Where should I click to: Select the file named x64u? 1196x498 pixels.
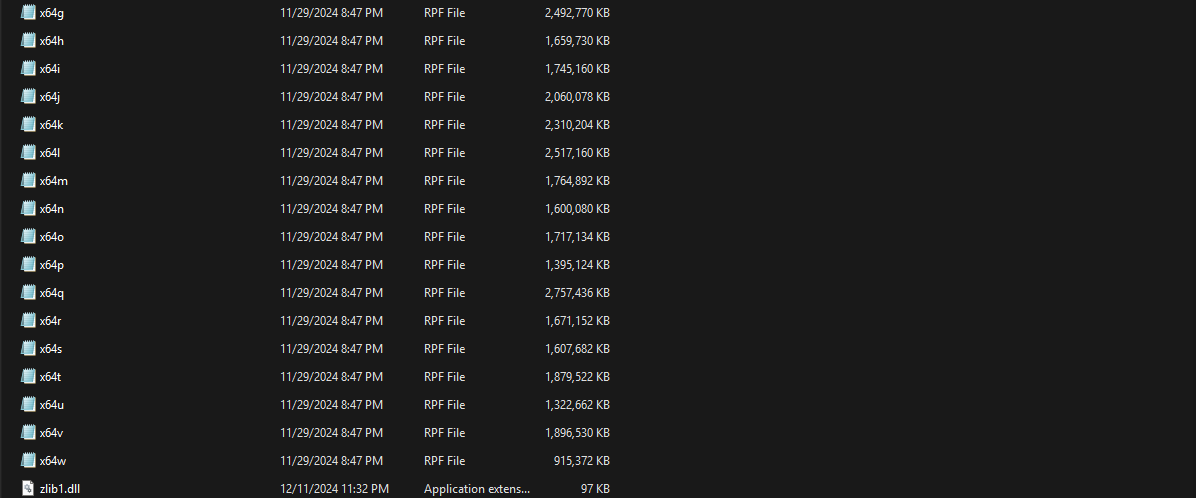[52, 405]
